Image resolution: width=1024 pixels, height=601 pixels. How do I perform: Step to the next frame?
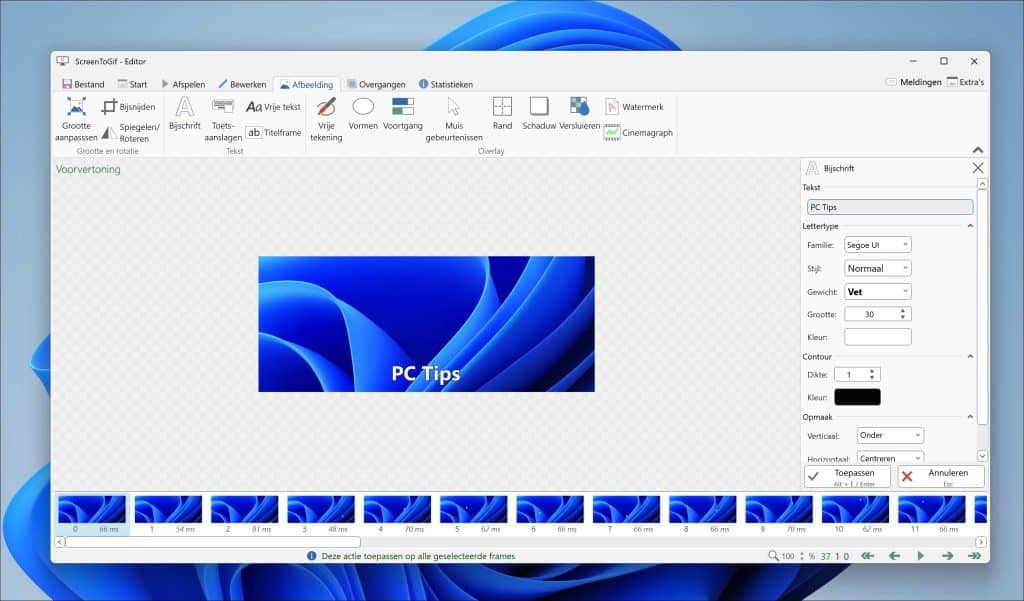[x=948, y=556]
